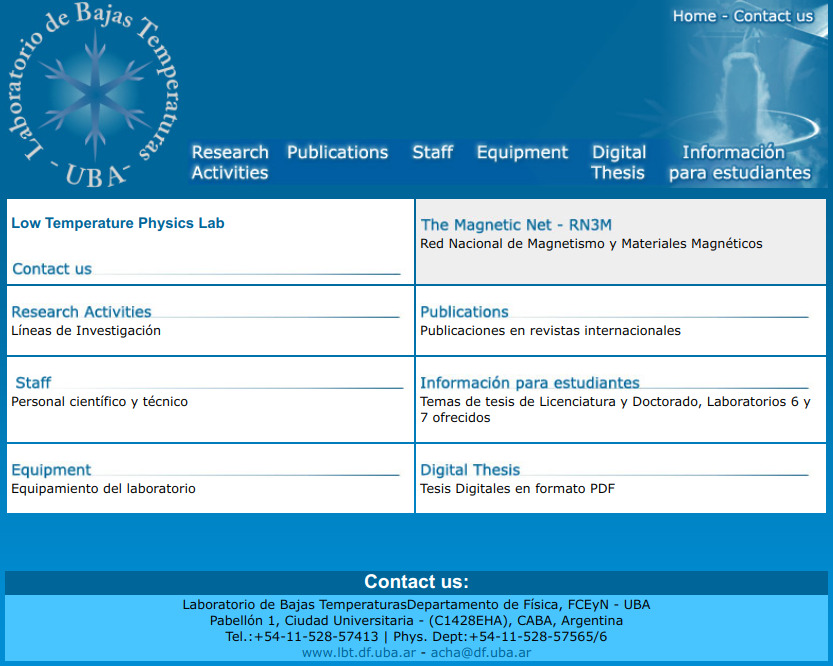Click the acha@df.uba.ar email link

[x=481, y=653]
